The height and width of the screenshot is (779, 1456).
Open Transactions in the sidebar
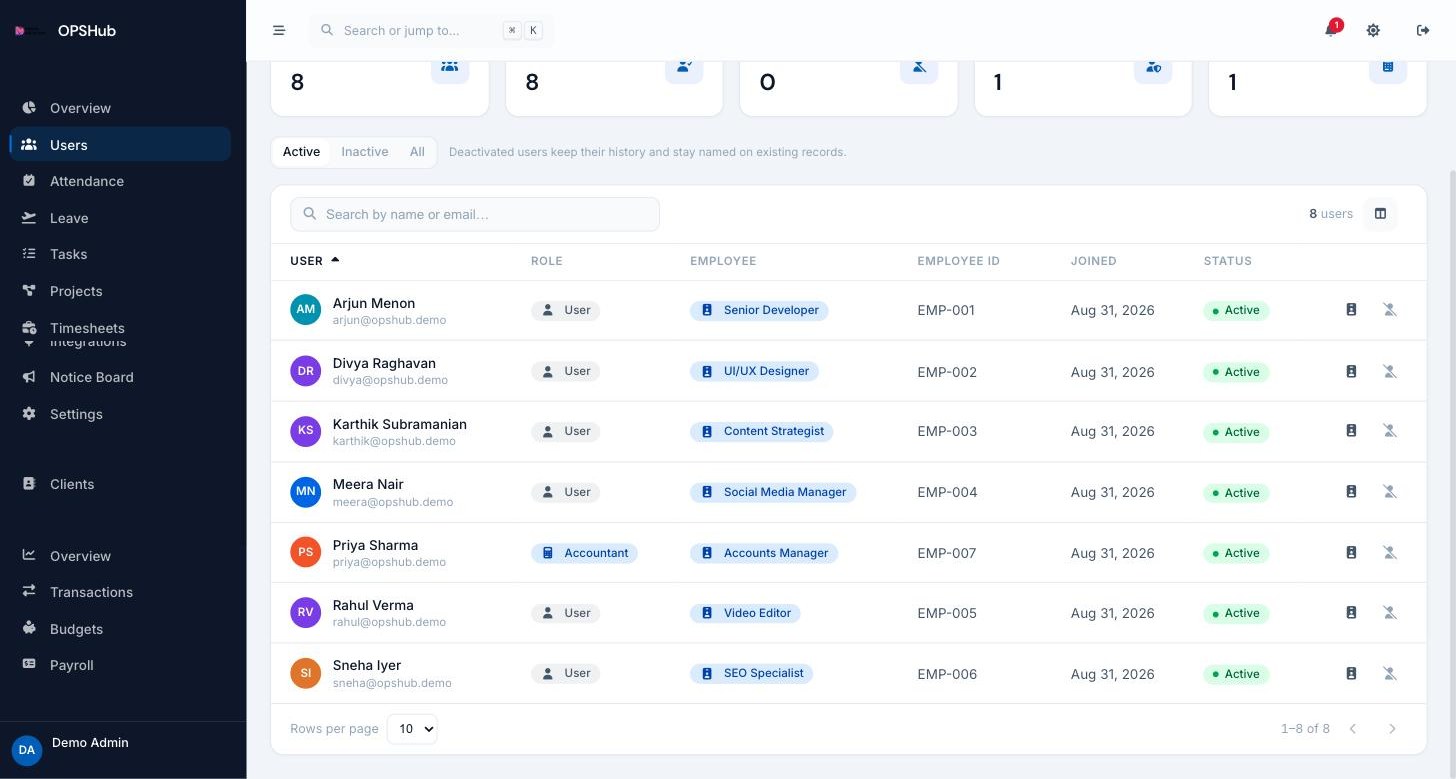point(120,592)
